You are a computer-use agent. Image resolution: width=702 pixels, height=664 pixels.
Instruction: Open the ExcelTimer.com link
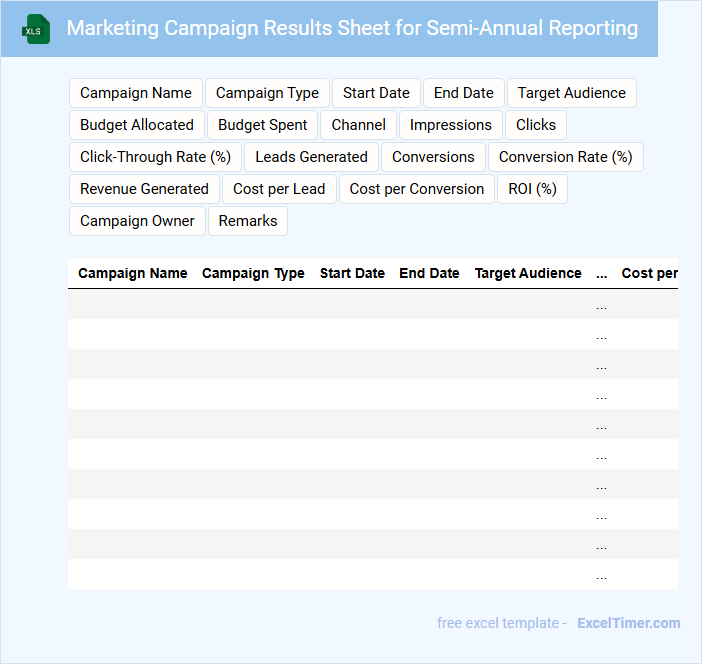coord(628,623)
